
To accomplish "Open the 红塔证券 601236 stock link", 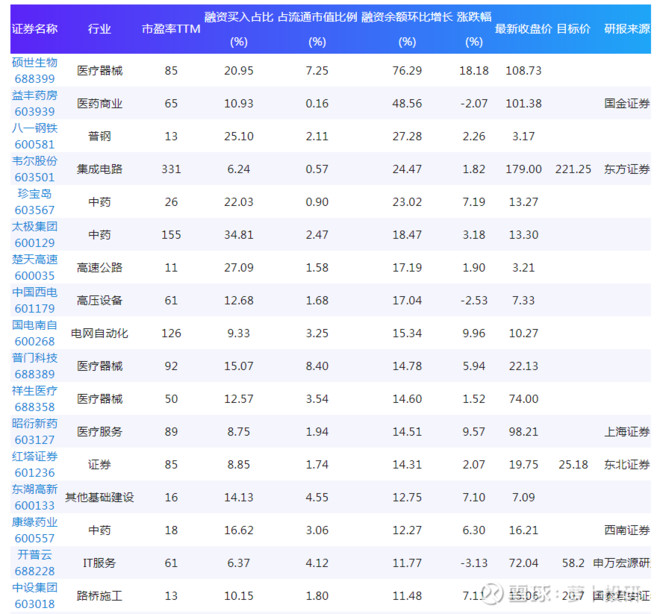I will tap(34, 464).
